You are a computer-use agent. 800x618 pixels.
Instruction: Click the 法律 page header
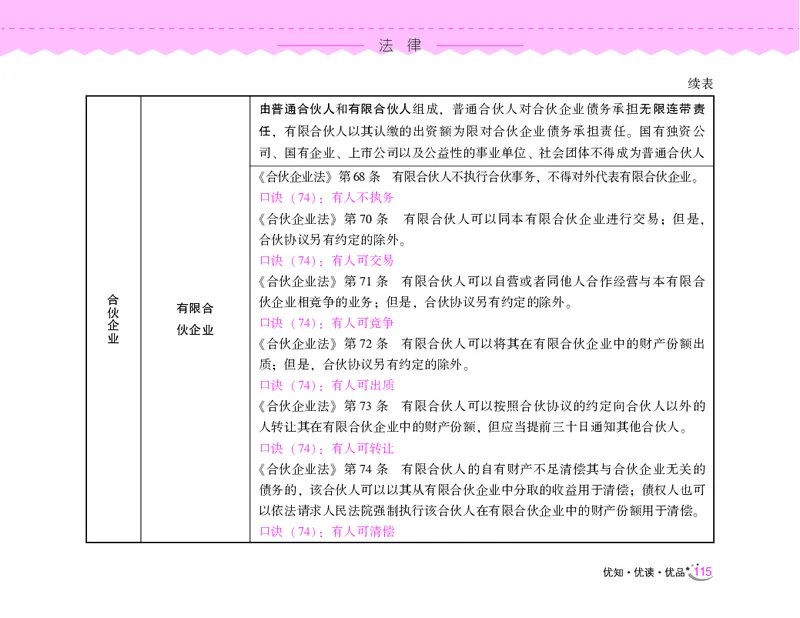click(x=399, y=42)
